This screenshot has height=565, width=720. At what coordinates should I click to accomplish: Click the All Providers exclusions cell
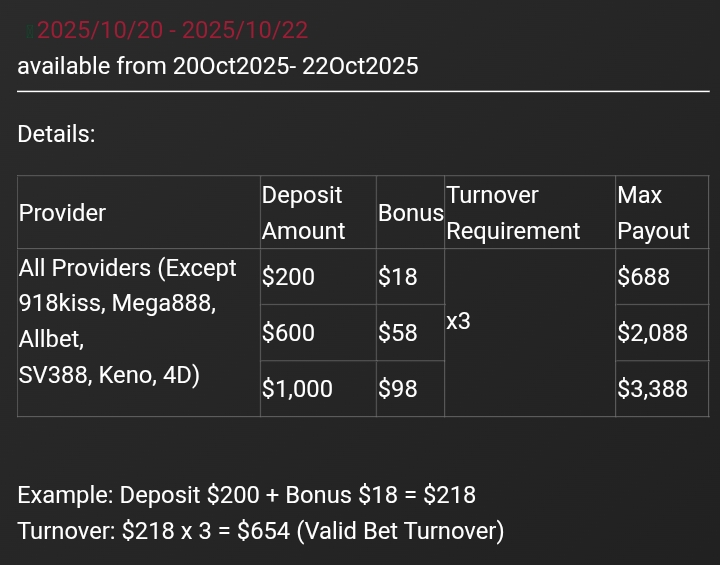128,322
